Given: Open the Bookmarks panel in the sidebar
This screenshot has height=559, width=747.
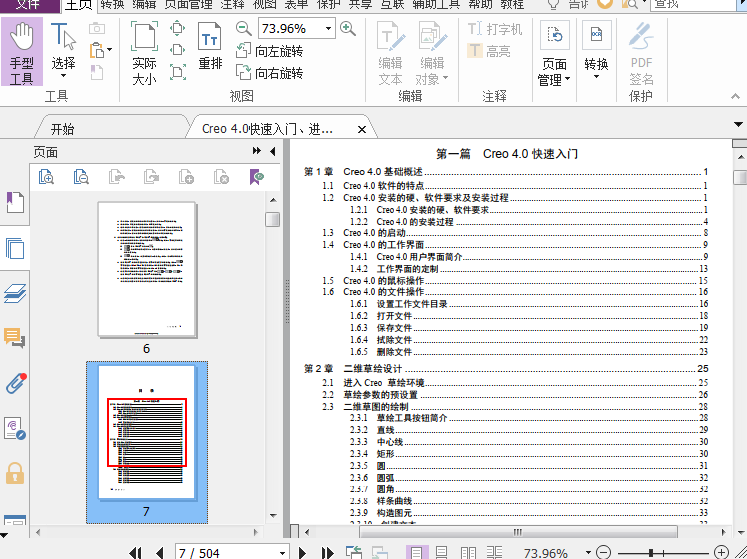Looking at the screenshot, I should 15,203.
